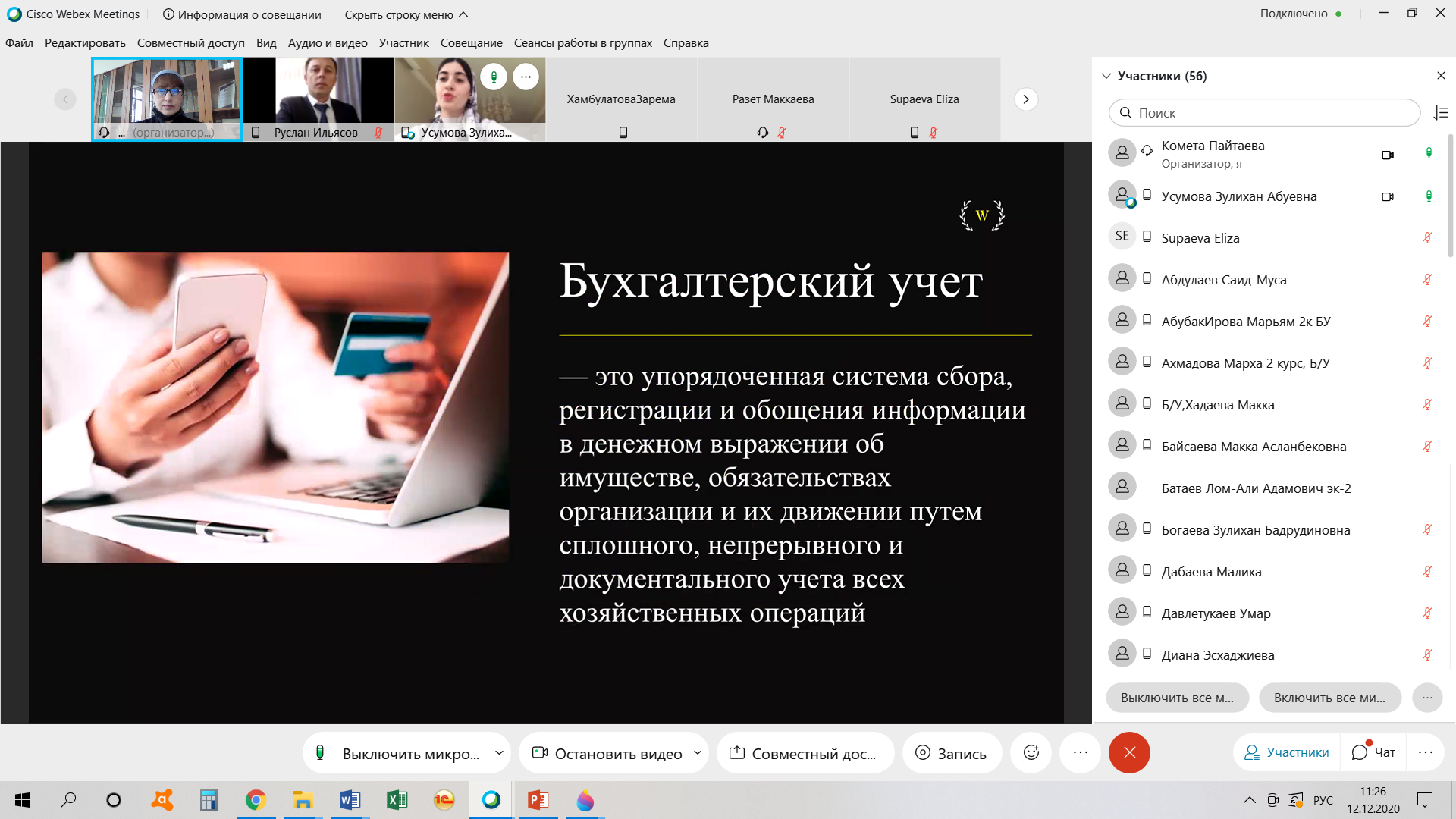Unmute Supaeva Eliza in participant list
The image size is (1456, 819).
pyautogui.click(x=1427, y=238)
